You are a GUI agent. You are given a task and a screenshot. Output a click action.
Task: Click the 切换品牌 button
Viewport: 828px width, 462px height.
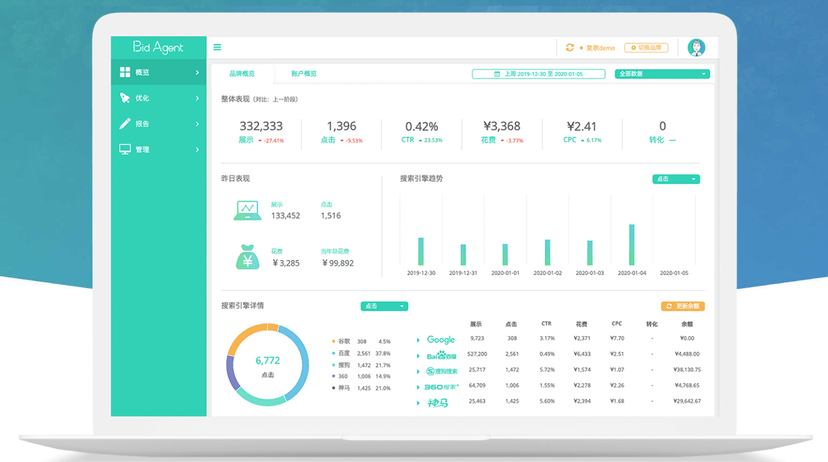[646, 48]
